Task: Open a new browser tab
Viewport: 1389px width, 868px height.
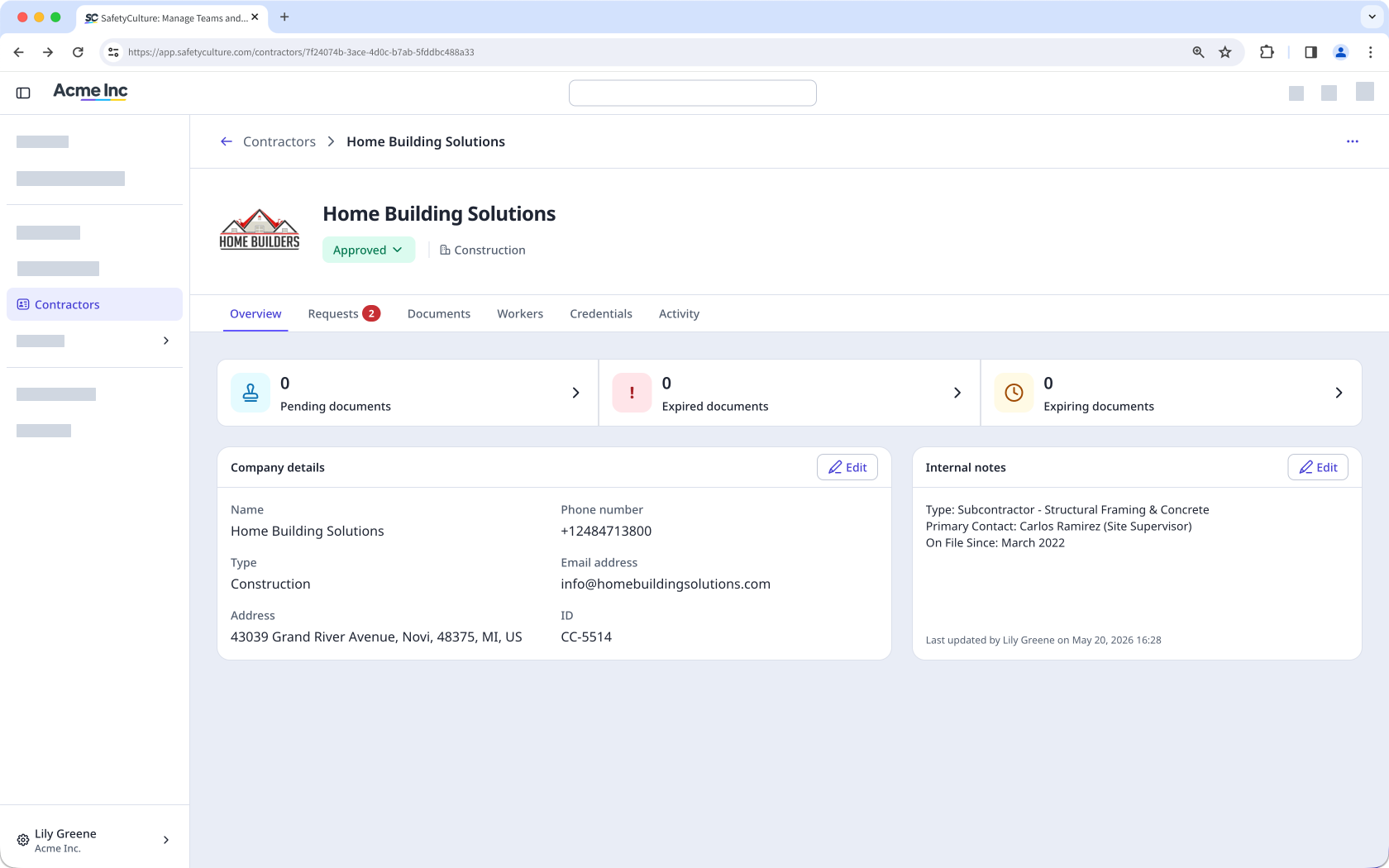Action: (284, 17)
